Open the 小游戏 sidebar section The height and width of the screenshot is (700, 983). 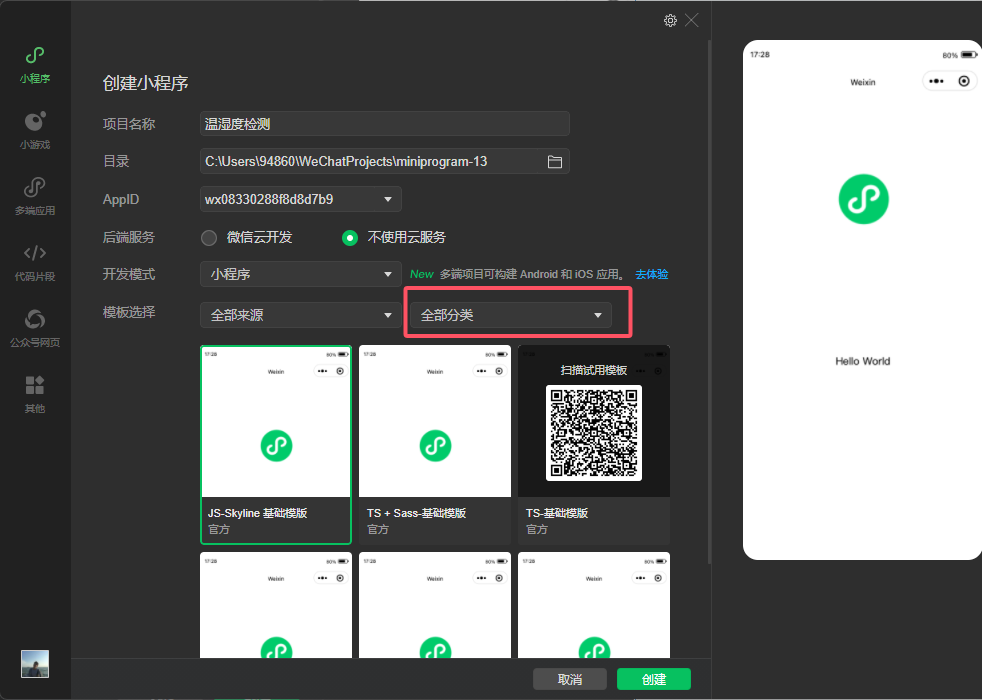35,129
